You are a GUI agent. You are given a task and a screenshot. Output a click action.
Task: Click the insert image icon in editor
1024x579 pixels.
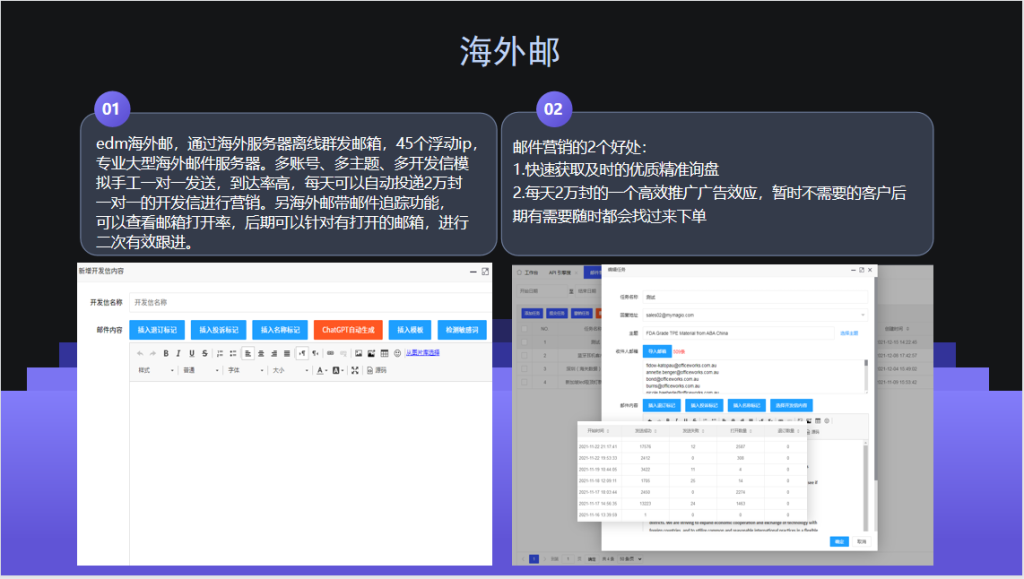pos(358,353)
